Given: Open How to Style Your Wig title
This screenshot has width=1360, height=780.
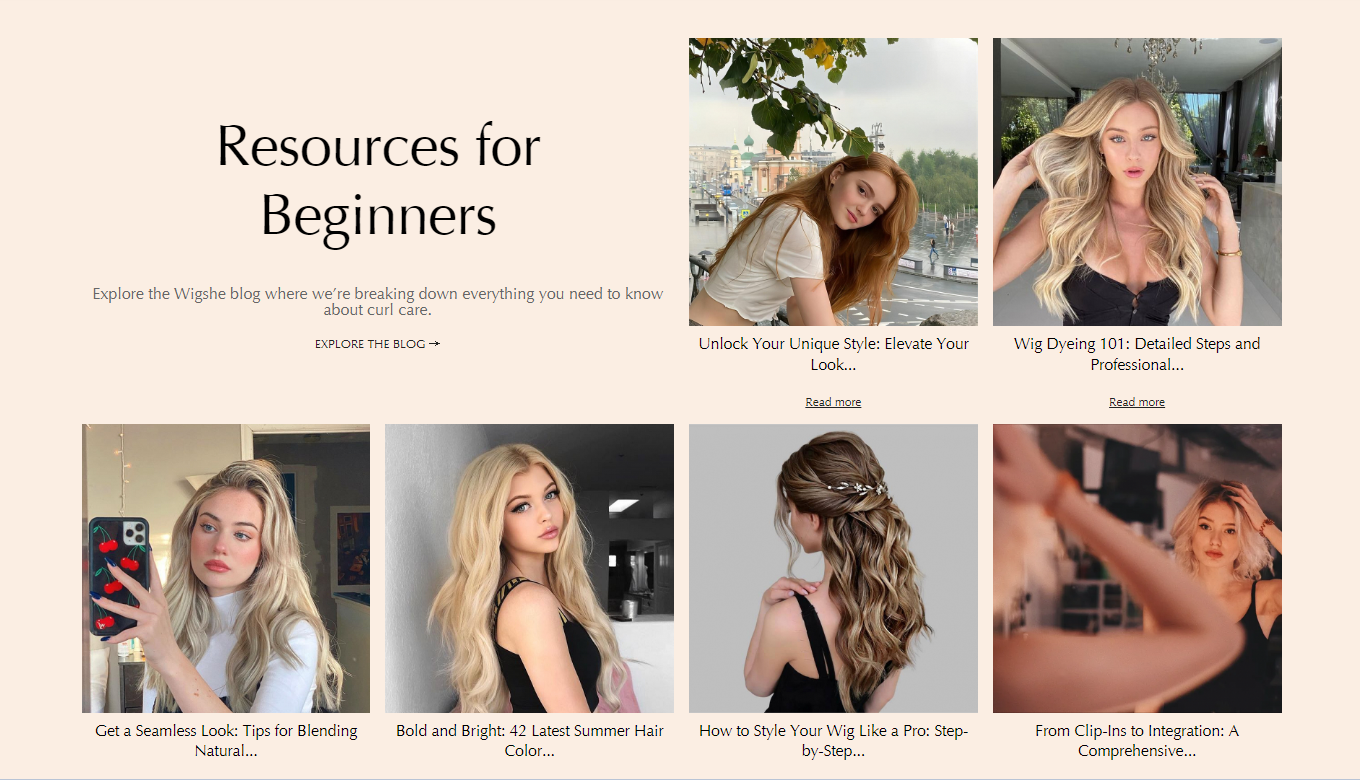Looking at the screenshot, I should pyautogui.click(x=833, y=741).
